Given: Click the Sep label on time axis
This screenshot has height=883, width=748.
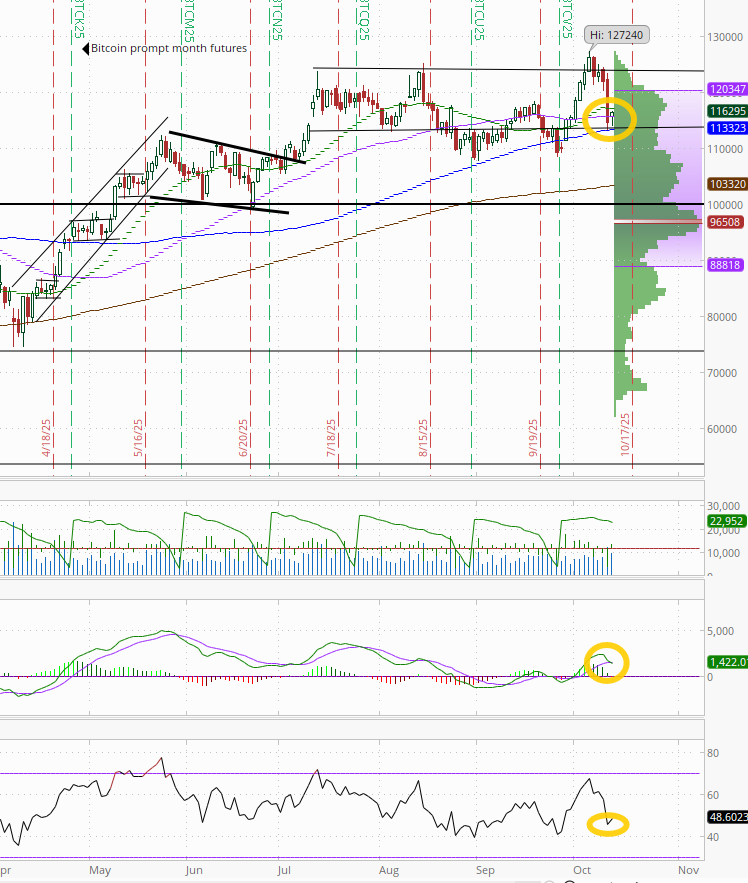Looking at the screenshot, I should [x=485, y=870].
